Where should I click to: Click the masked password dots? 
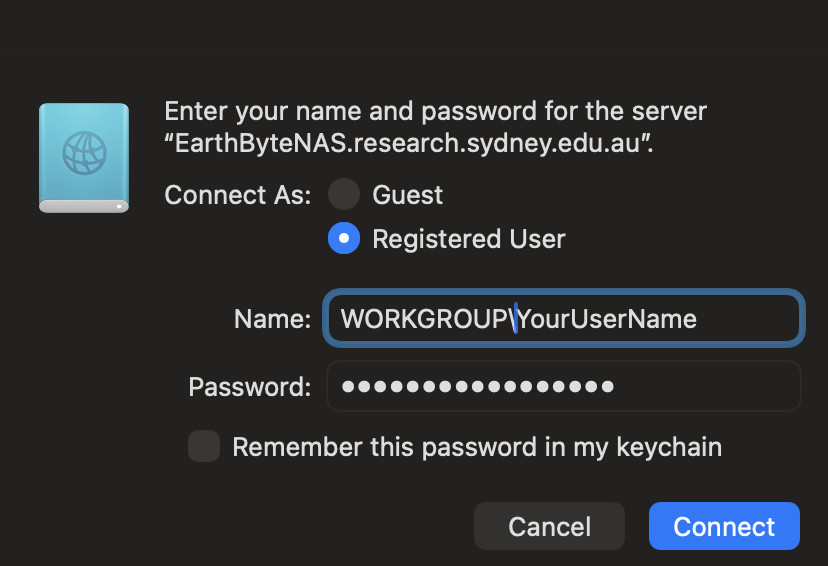click(477, 386)
